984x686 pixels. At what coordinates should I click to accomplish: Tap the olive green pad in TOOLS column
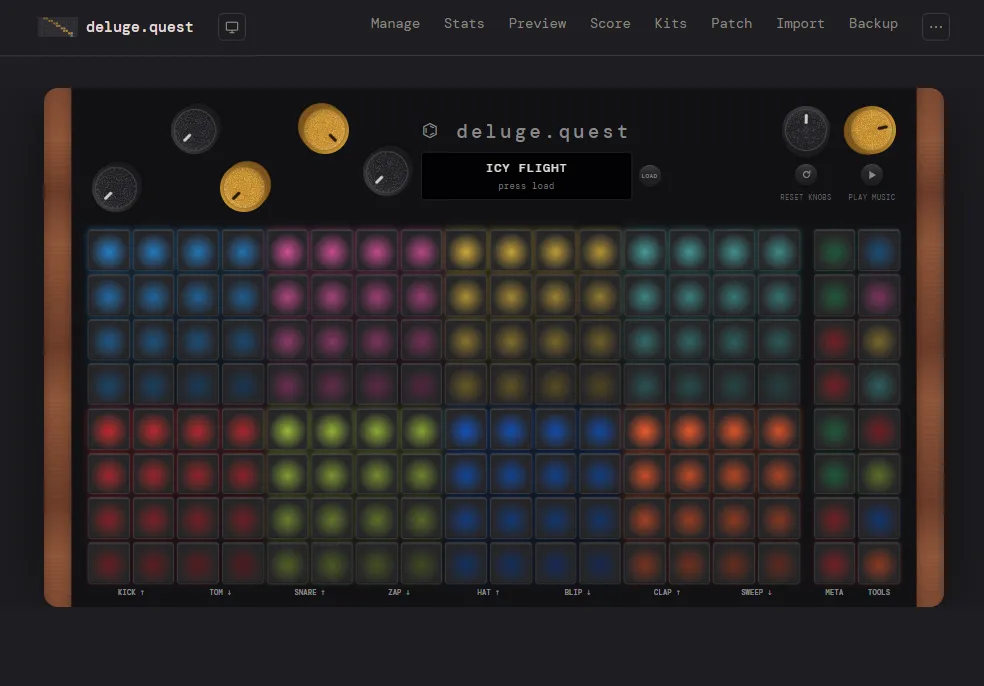click(x=879, y=474)
